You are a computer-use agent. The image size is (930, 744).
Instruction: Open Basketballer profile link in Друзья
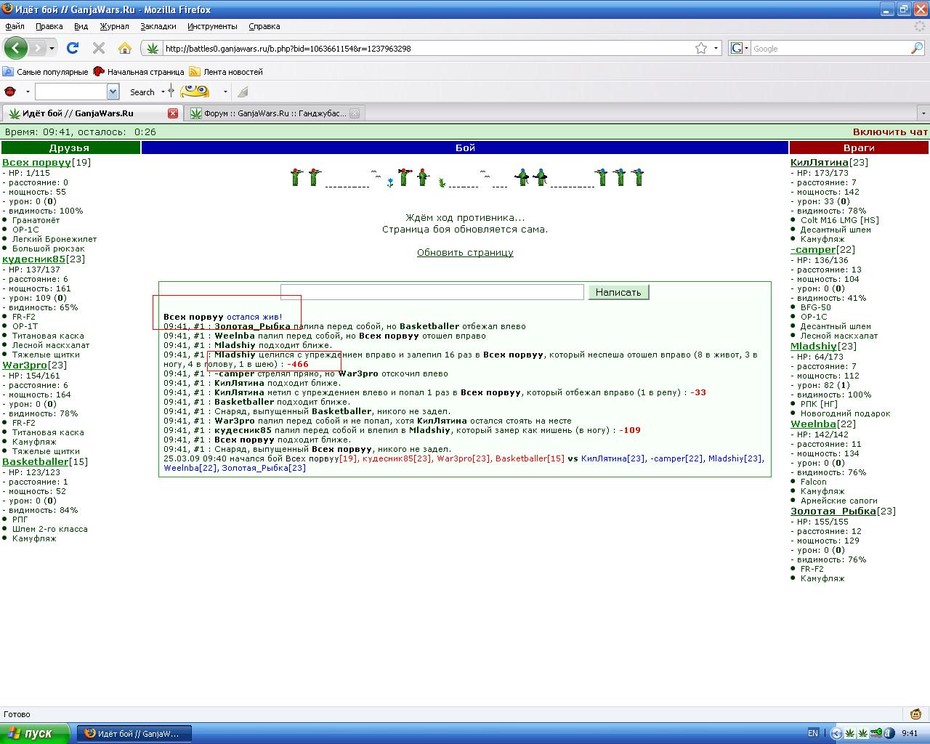[36, 461]
